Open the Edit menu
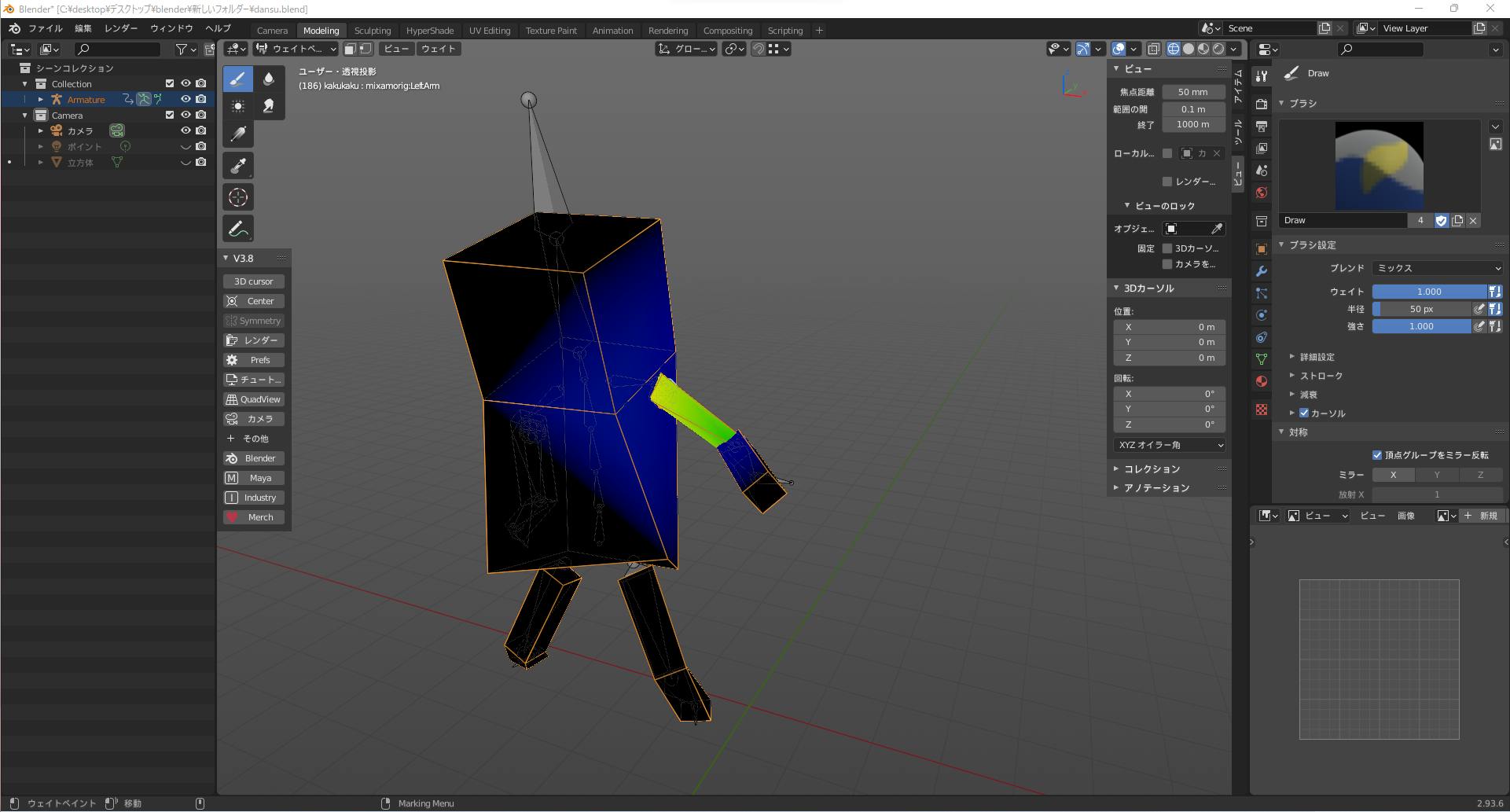The height and width of the screenshot is (812, 1510). click(83, 28)
